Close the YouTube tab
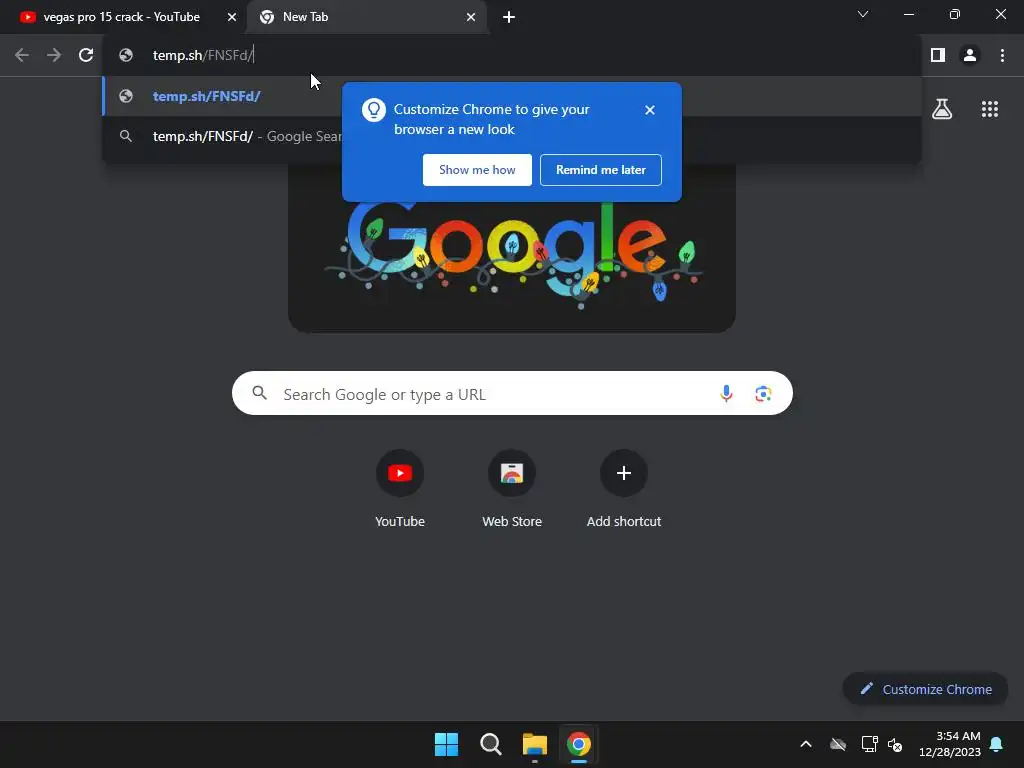The image size is (1024, 768). point(232,17)
